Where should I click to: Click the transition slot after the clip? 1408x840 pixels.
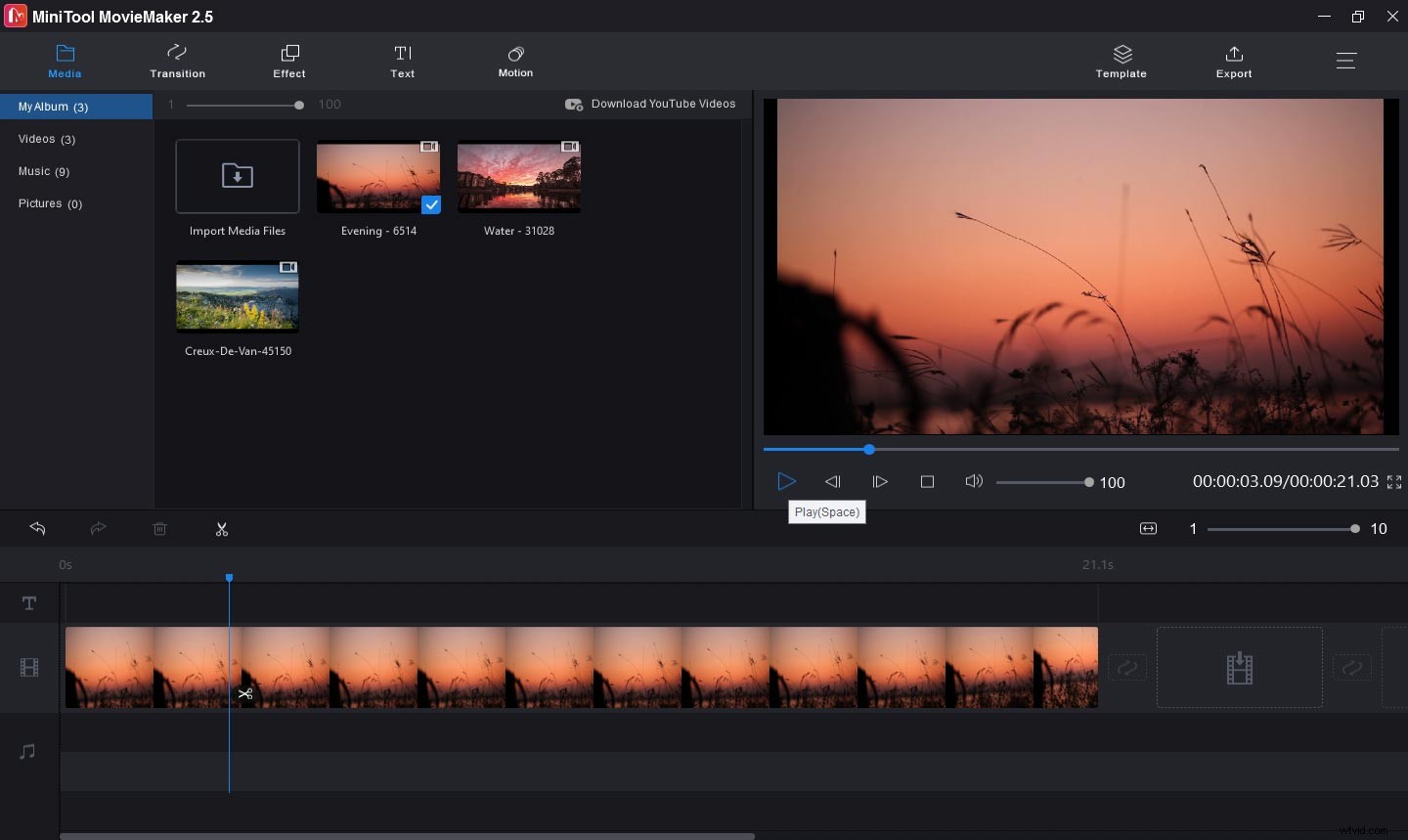point(1127,668)
